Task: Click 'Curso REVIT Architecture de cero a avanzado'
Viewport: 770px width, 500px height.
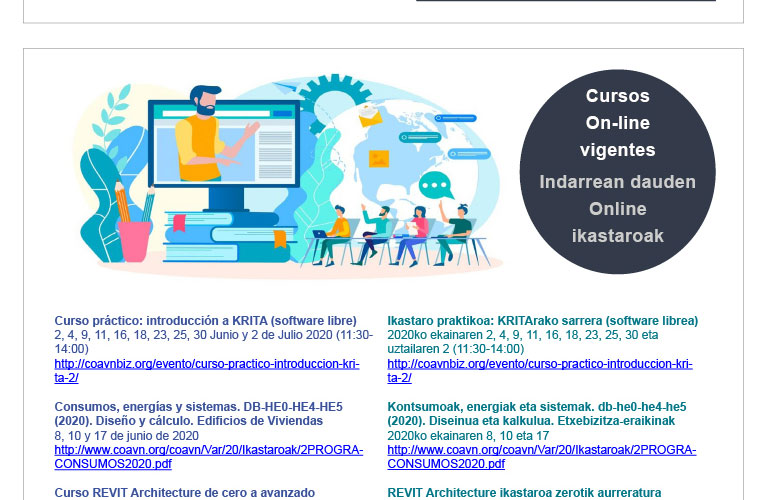Action: (185, 493)
